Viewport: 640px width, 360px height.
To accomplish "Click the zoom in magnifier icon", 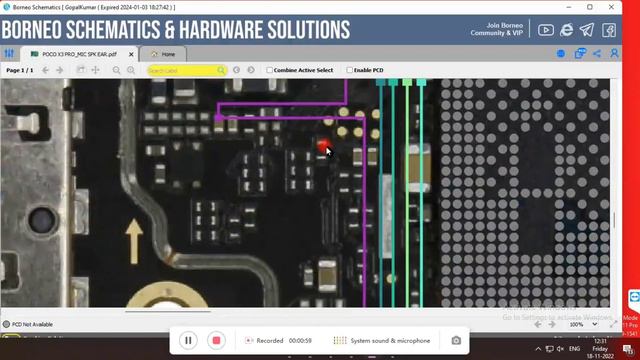I will 131,70.
